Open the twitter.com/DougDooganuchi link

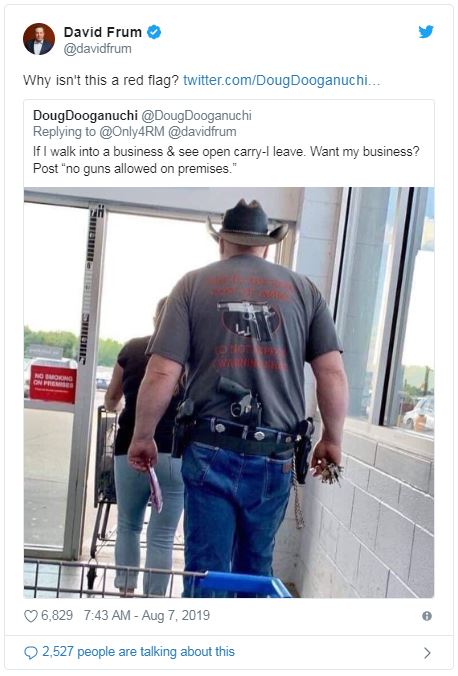tap(282, 80)
